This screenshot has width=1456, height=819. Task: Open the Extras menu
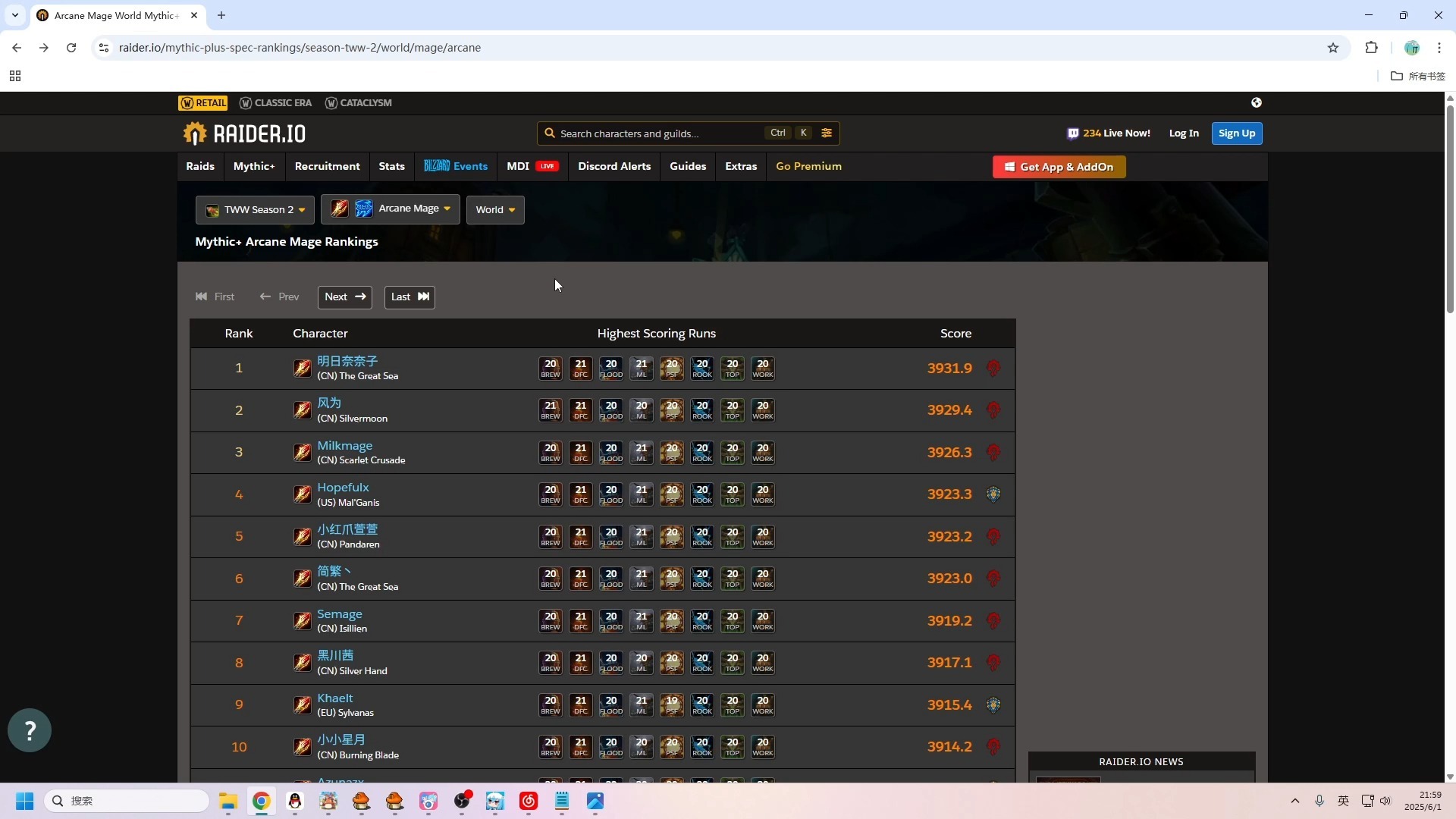[741, 166]
